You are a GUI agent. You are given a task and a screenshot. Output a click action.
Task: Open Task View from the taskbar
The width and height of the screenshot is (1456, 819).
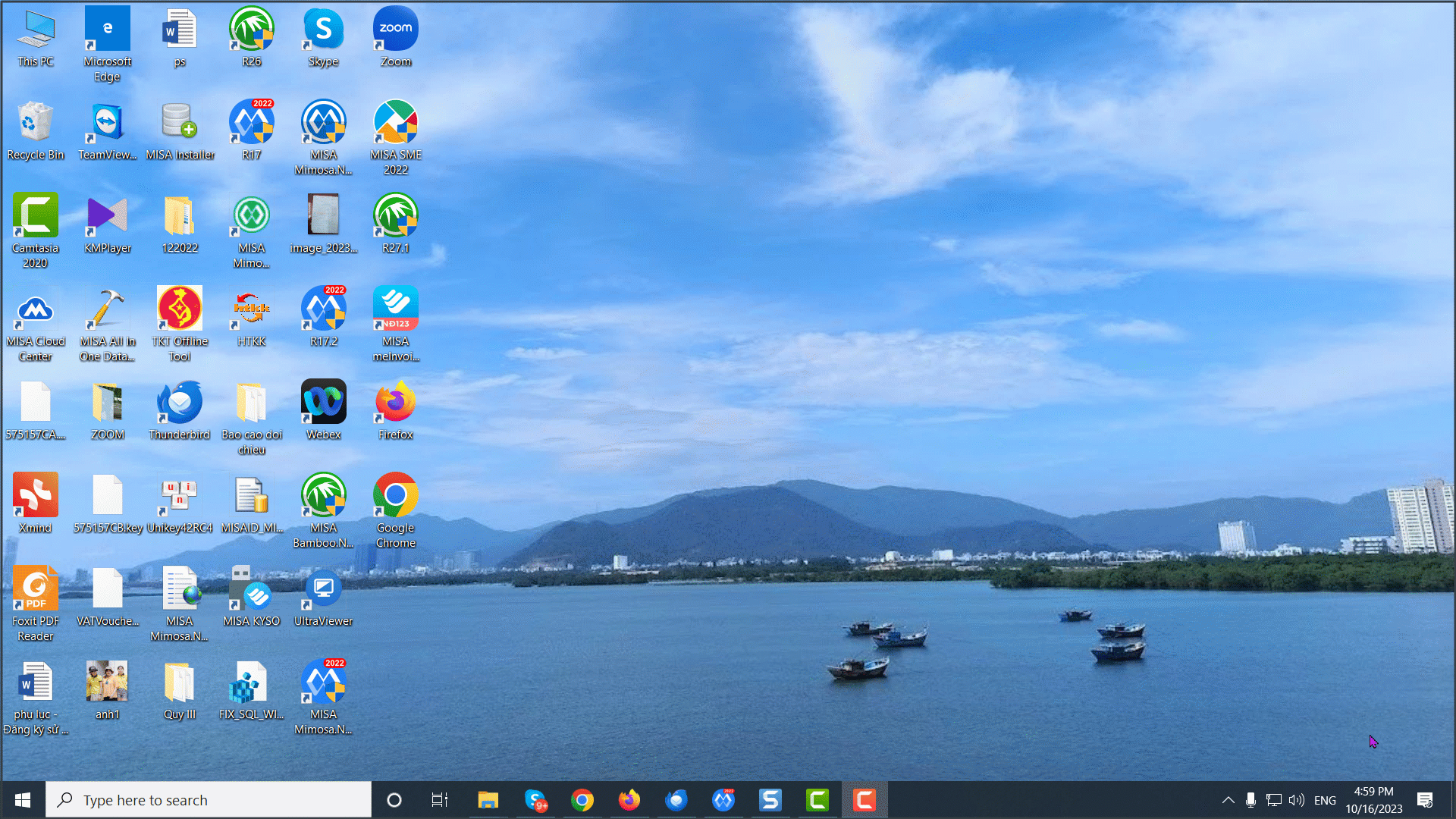click(440, 800)
